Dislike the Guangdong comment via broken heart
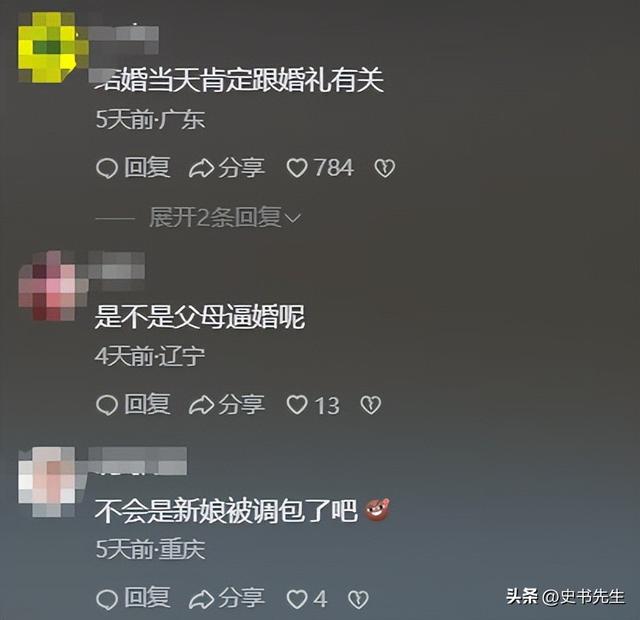 click(x=384, y=168)
